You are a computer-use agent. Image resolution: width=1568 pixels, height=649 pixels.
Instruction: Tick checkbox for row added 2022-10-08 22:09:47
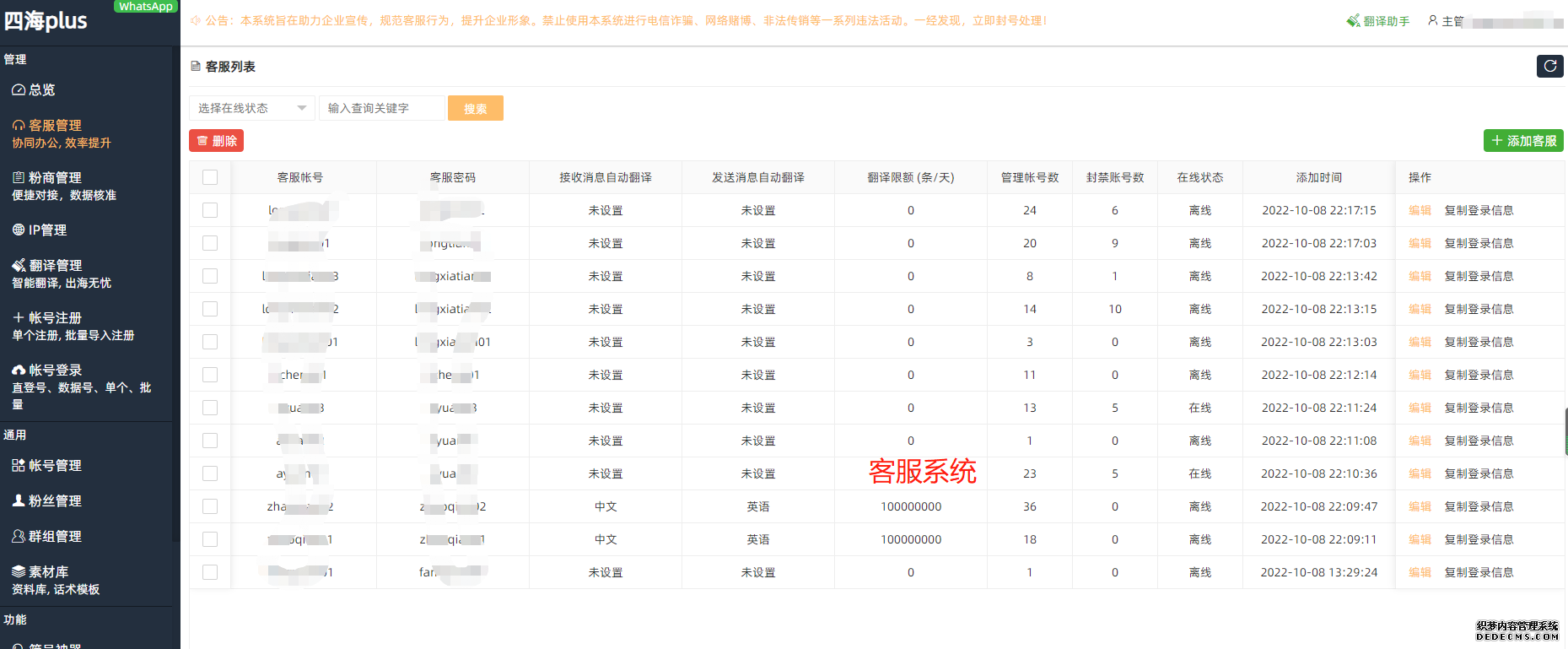coord(210,506)
